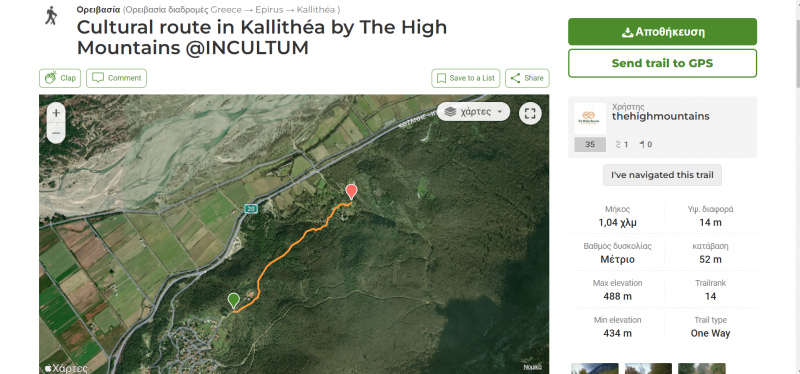Click the red trail end marker
The width and height of the screenshot is (800, 374).
pos(351,192)
